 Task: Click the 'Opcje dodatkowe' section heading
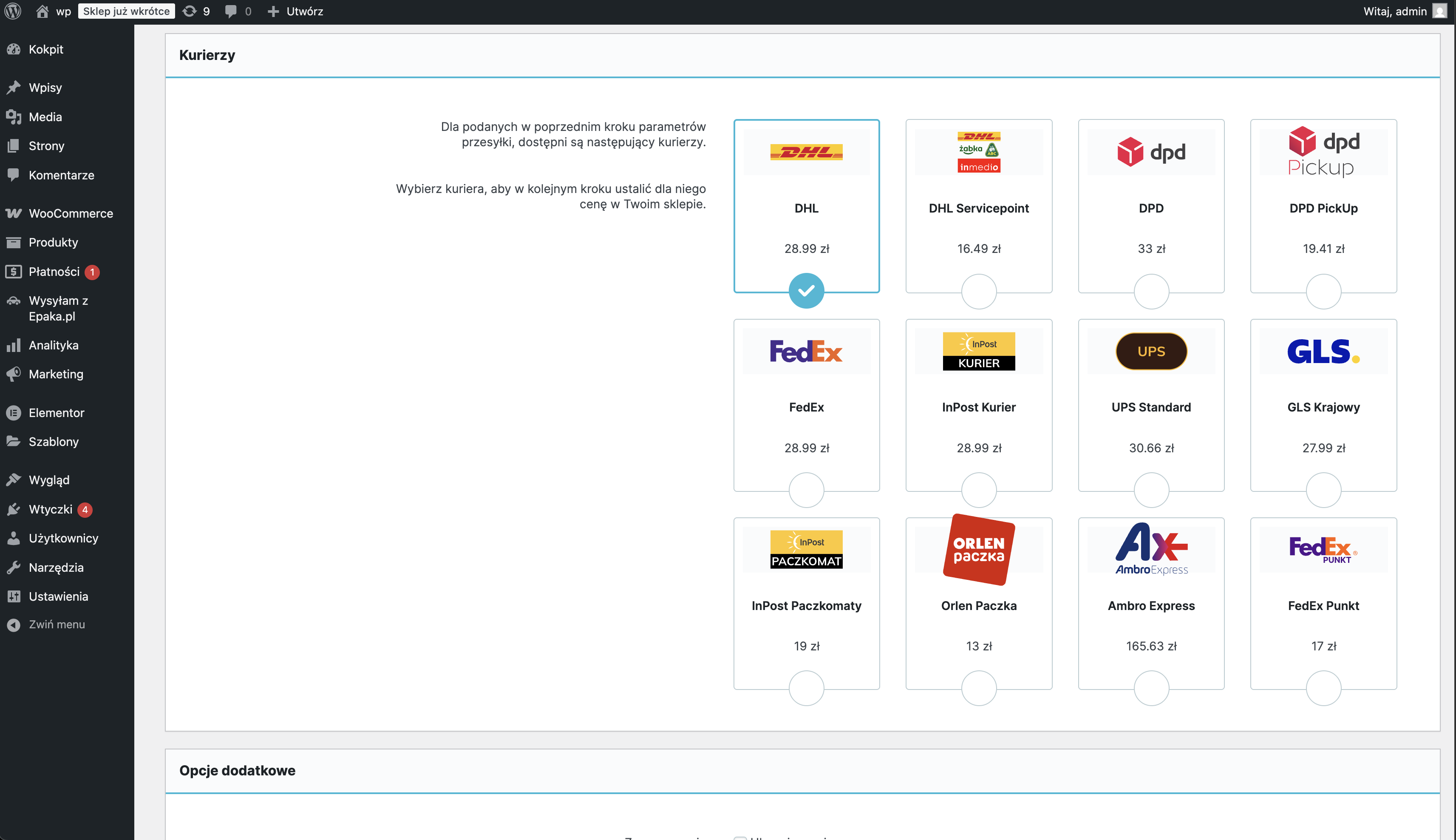pyautogui.click(x=237, y=770)
